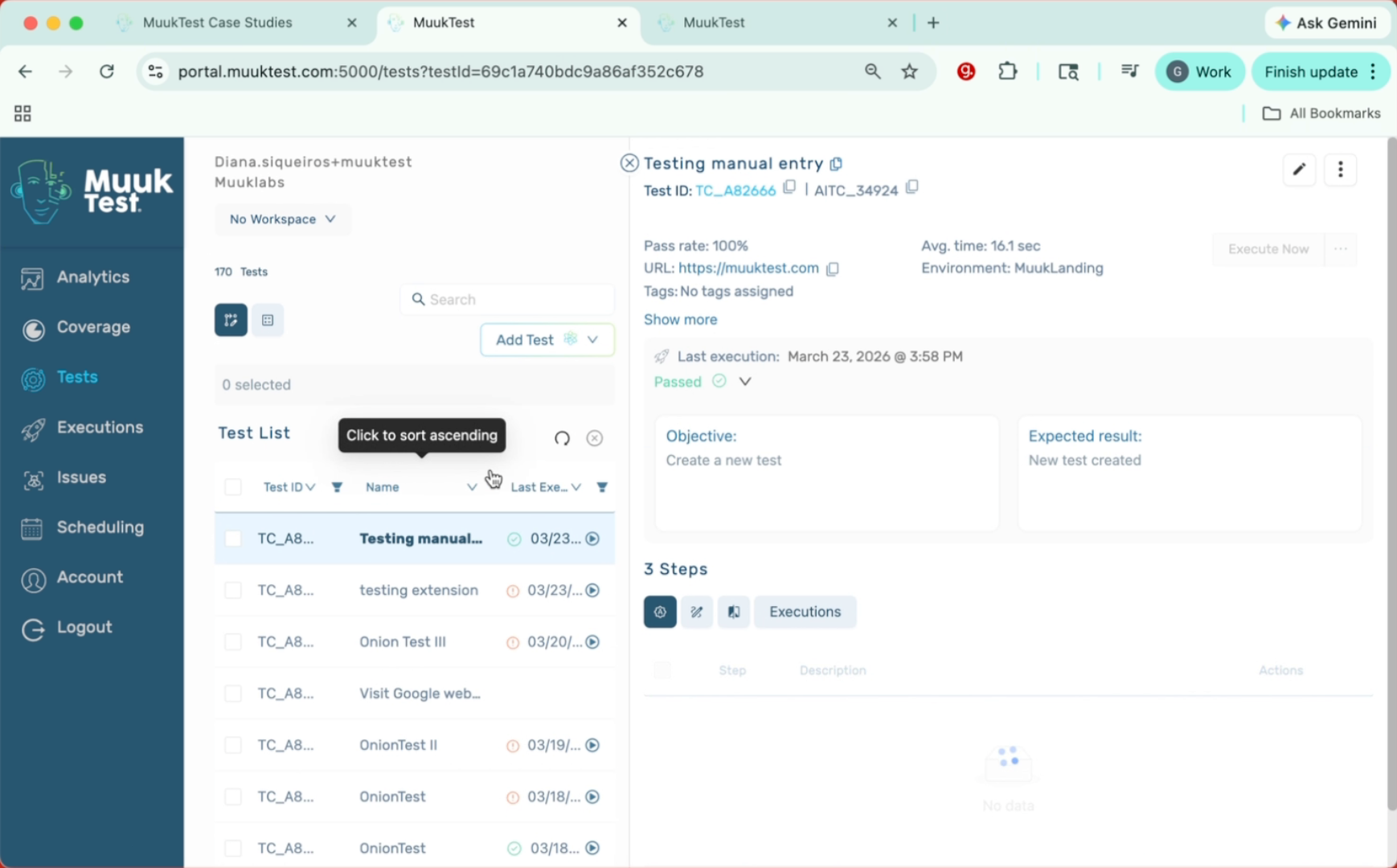Open the Chrome apps grid
This screenshot has width=1397, height=868.
point(23,113)
